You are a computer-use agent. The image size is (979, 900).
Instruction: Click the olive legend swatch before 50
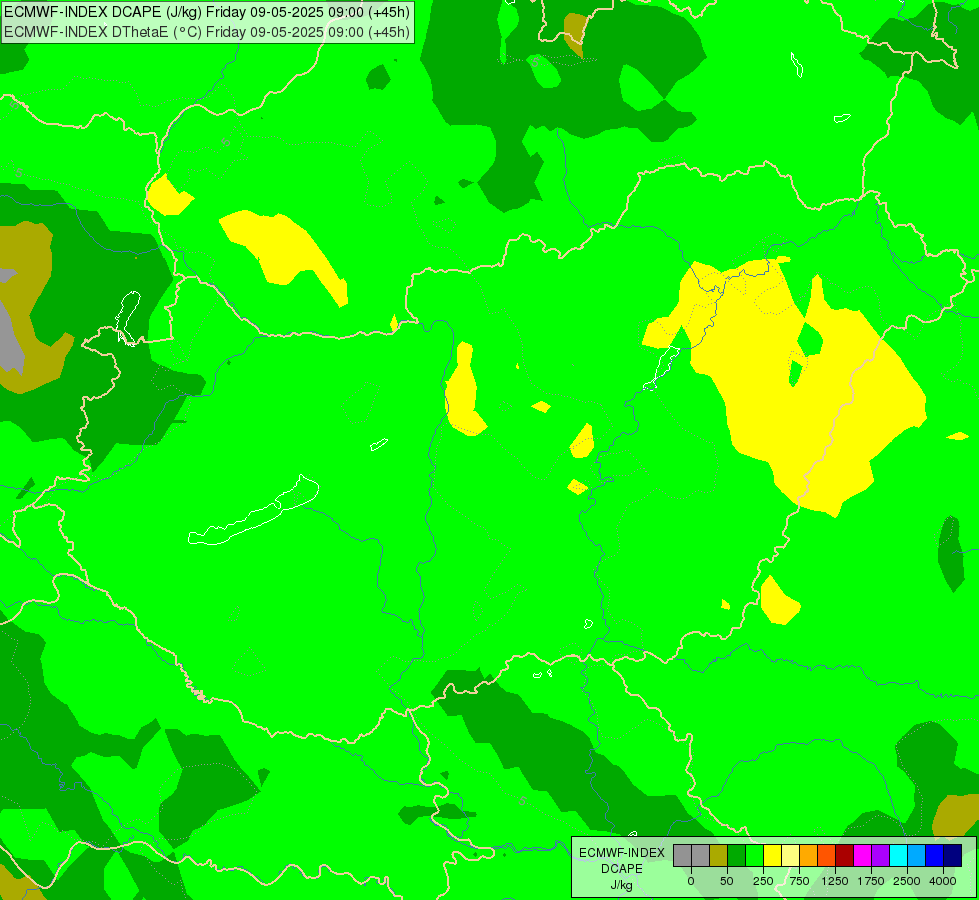[719, 855]
